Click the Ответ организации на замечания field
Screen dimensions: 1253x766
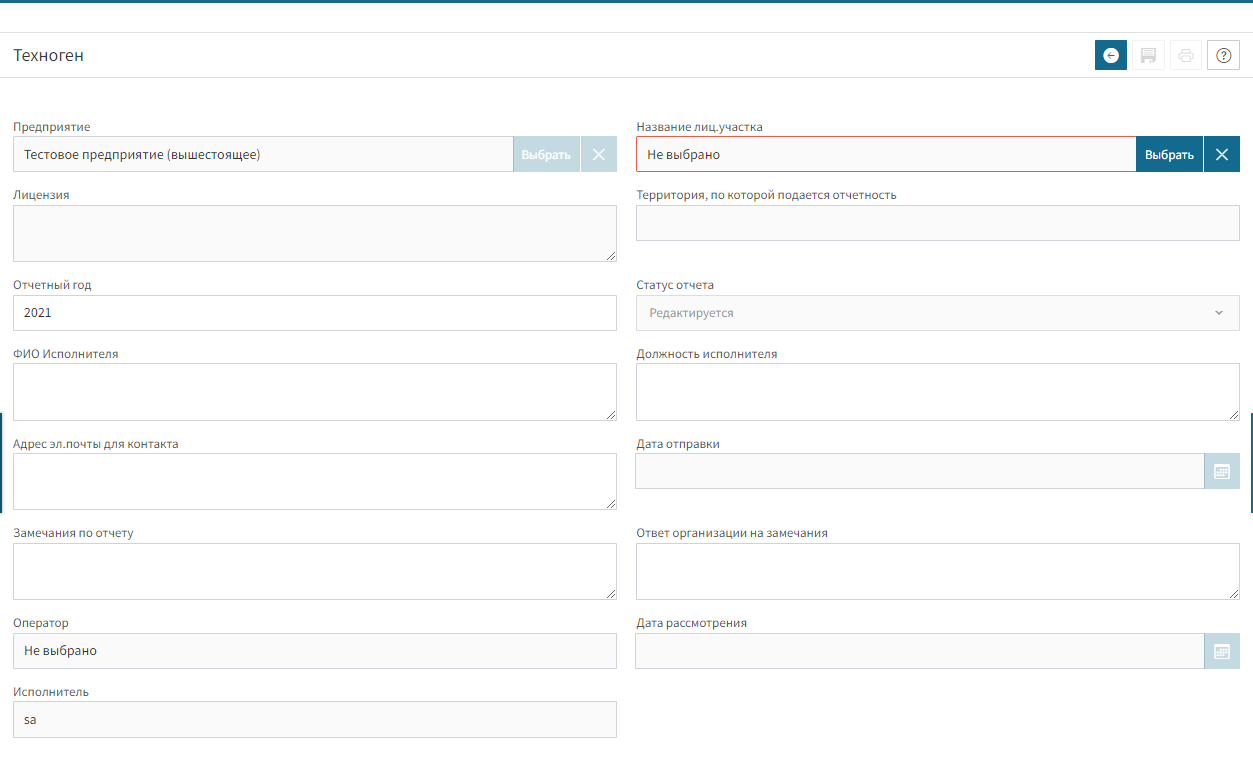[937, 571]
